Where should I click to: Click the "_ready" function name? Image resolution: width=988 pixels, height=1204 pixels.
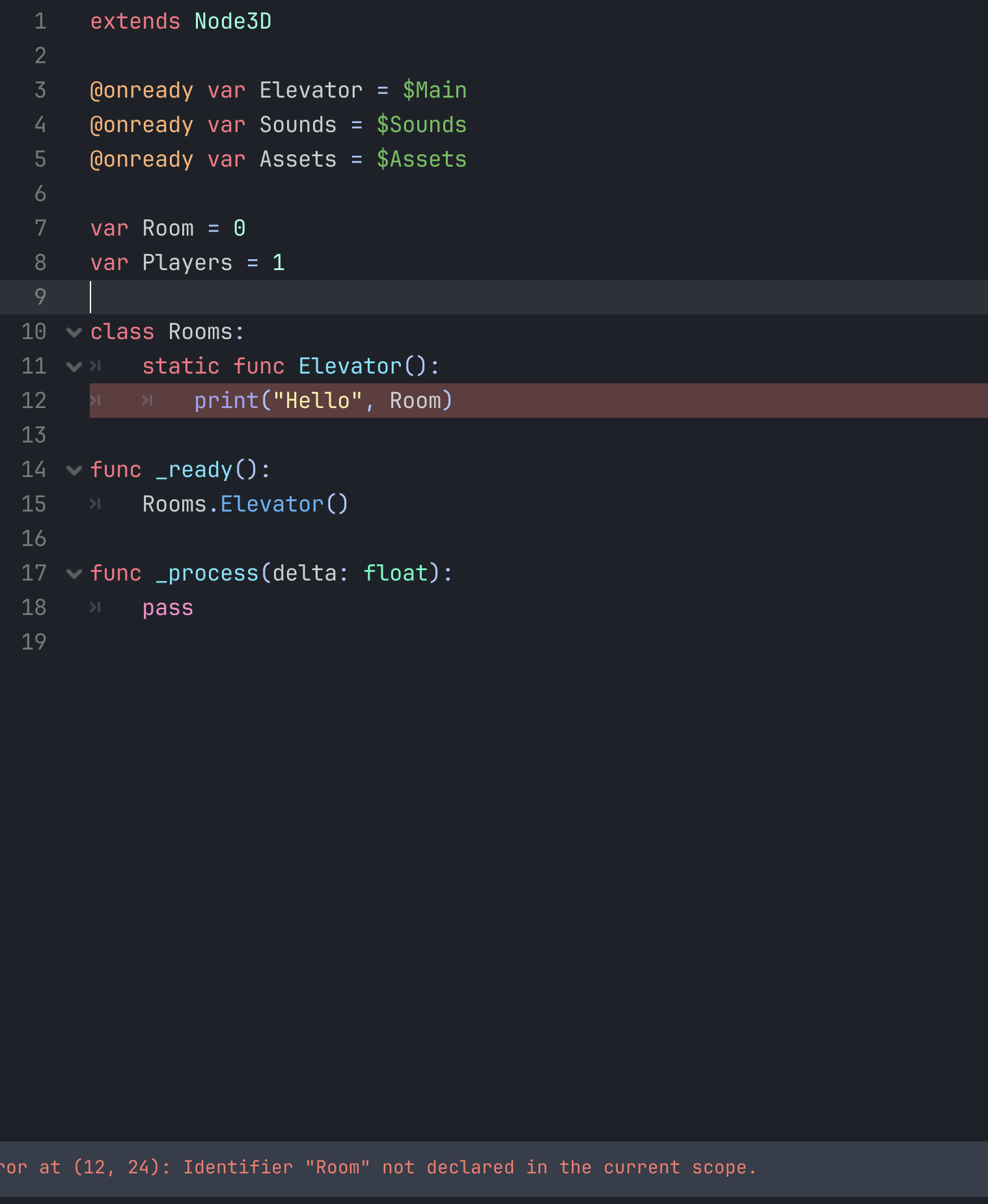pos(194,470)
